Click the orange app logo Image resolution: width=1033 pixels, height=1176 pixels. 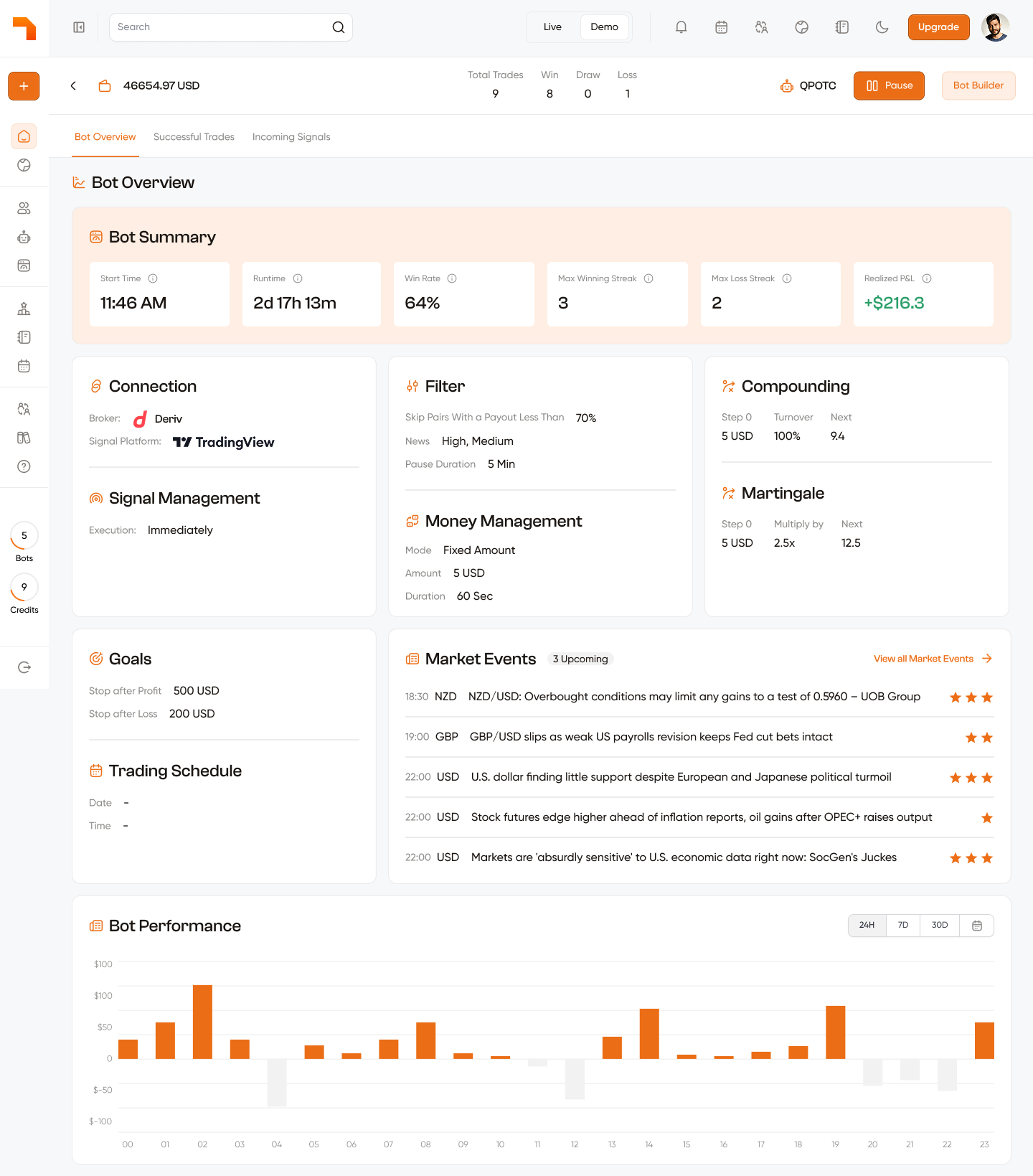coord(24,28)
